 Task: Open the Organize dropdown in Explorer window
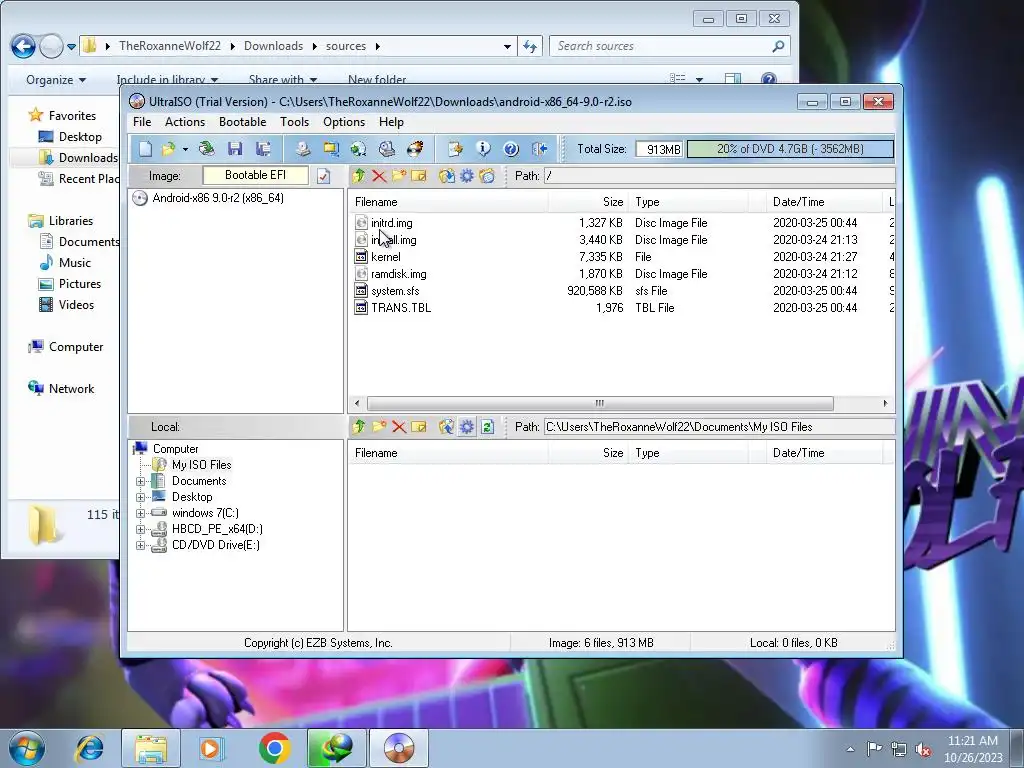tap(56, 80)
